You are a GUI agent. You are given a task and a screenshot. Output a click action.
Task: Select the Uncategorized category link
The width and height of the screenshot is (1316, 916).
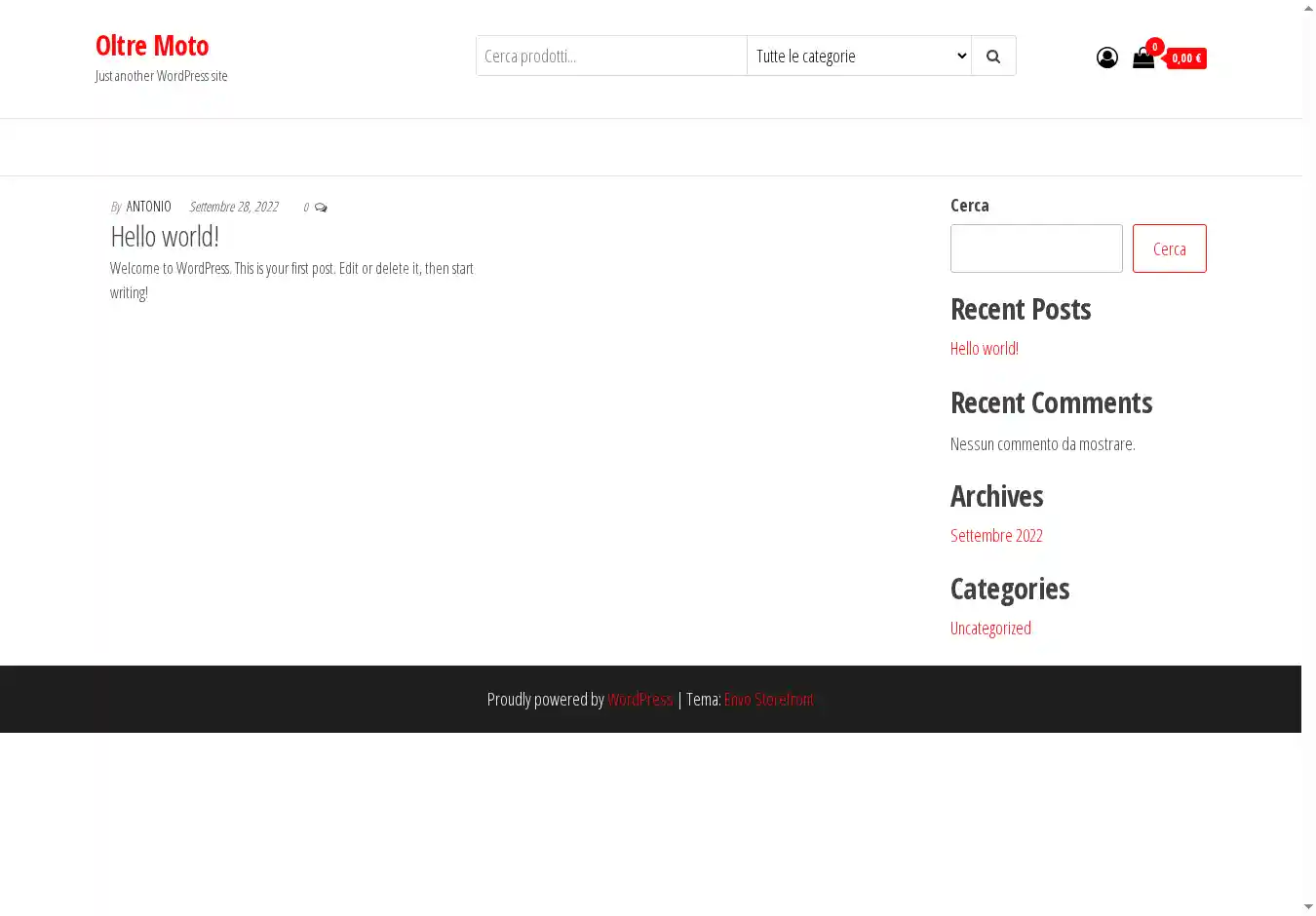990,629
